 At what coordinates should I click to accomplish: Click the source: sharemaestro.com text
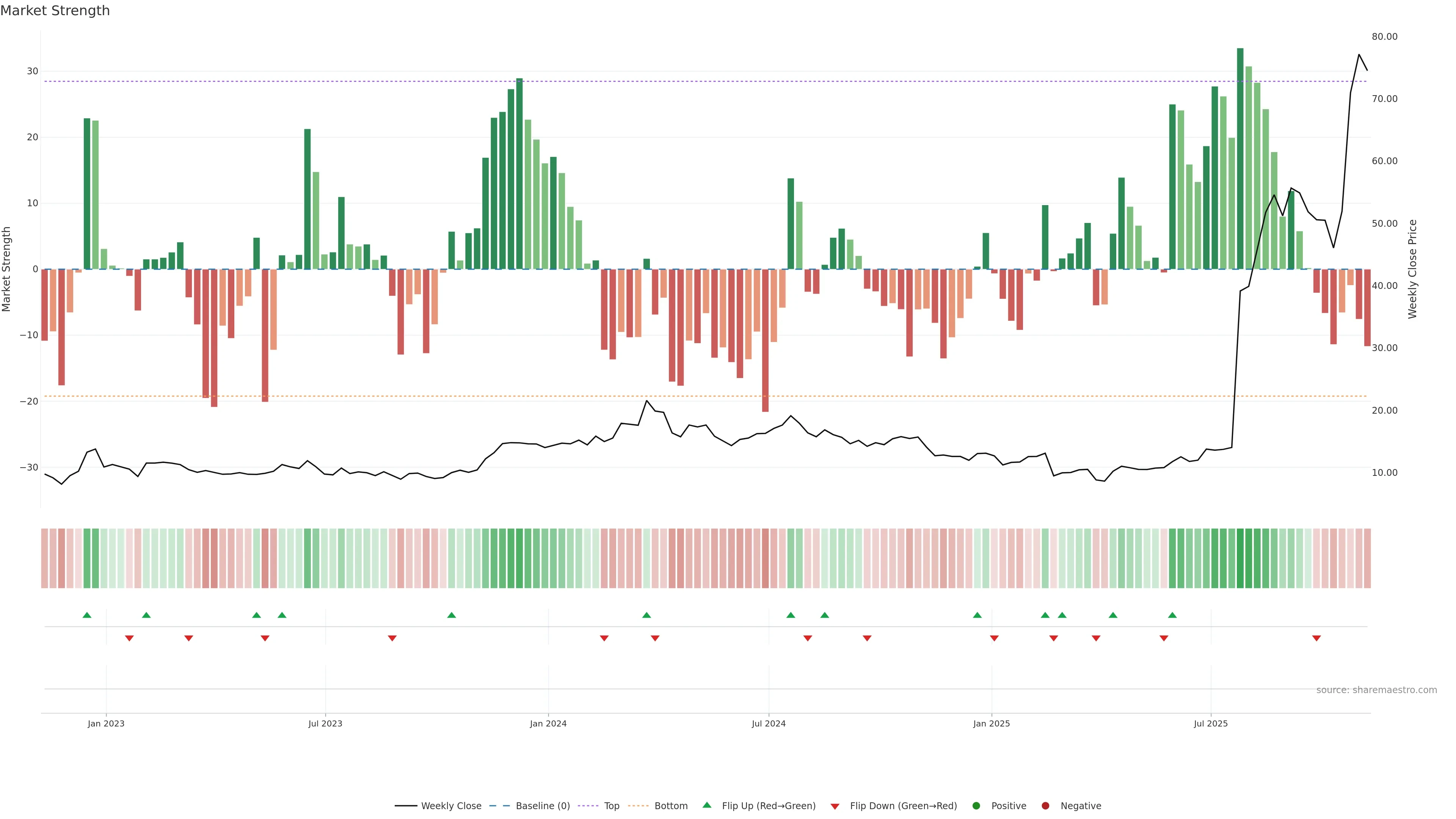(x=1376, y=690)
